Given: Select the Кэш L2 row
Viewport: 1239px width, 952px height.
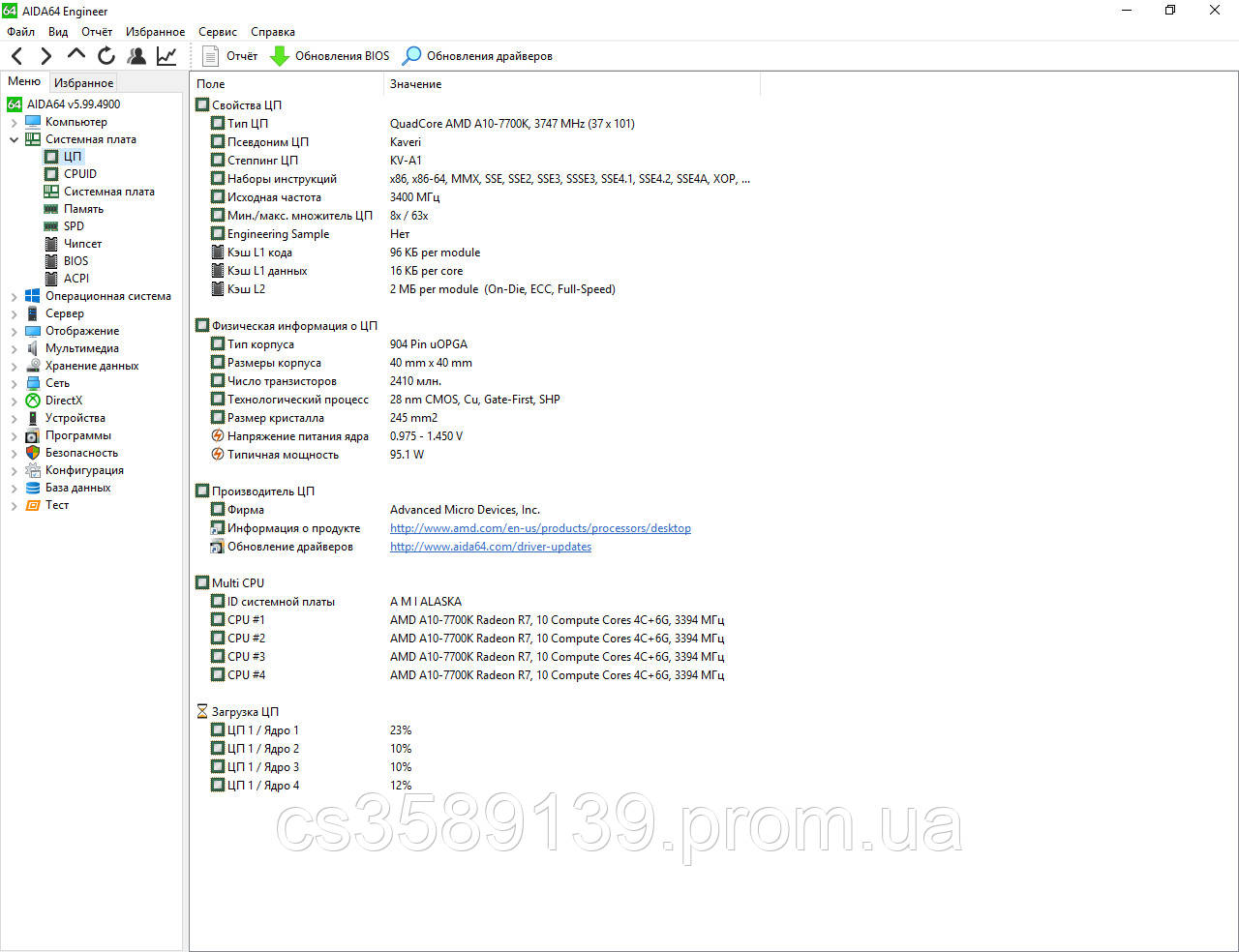Looking at the screenshot, I should (x=474, y=289).
